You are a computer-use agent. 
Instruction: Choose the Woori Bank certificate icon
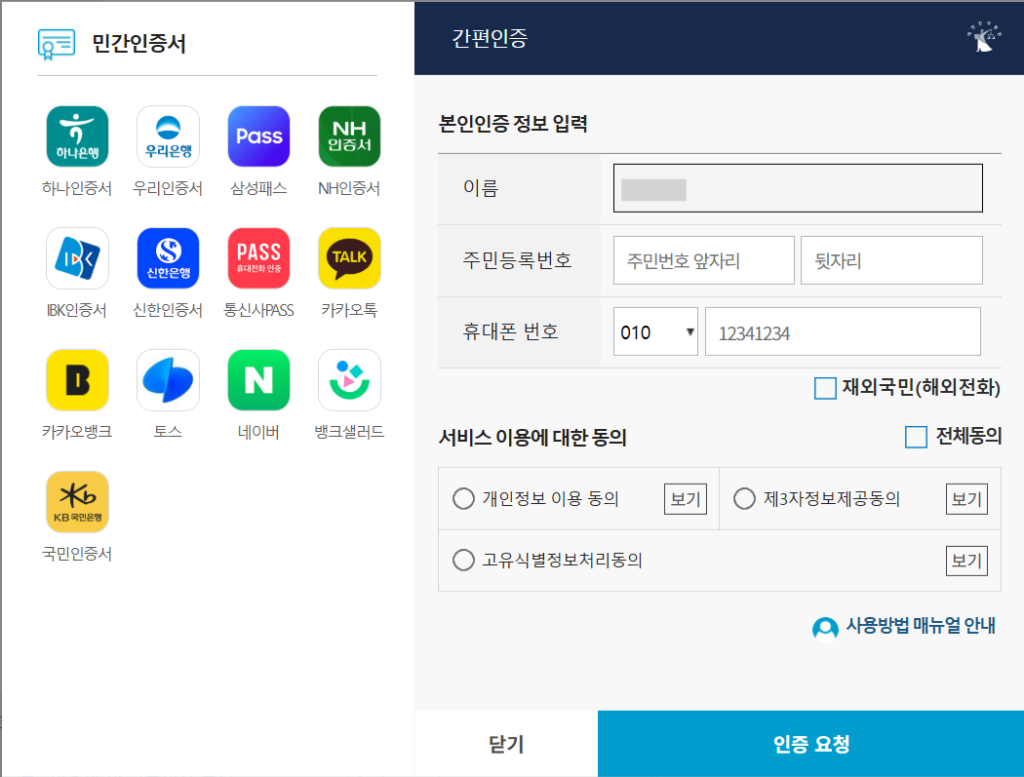coord(168,136)
